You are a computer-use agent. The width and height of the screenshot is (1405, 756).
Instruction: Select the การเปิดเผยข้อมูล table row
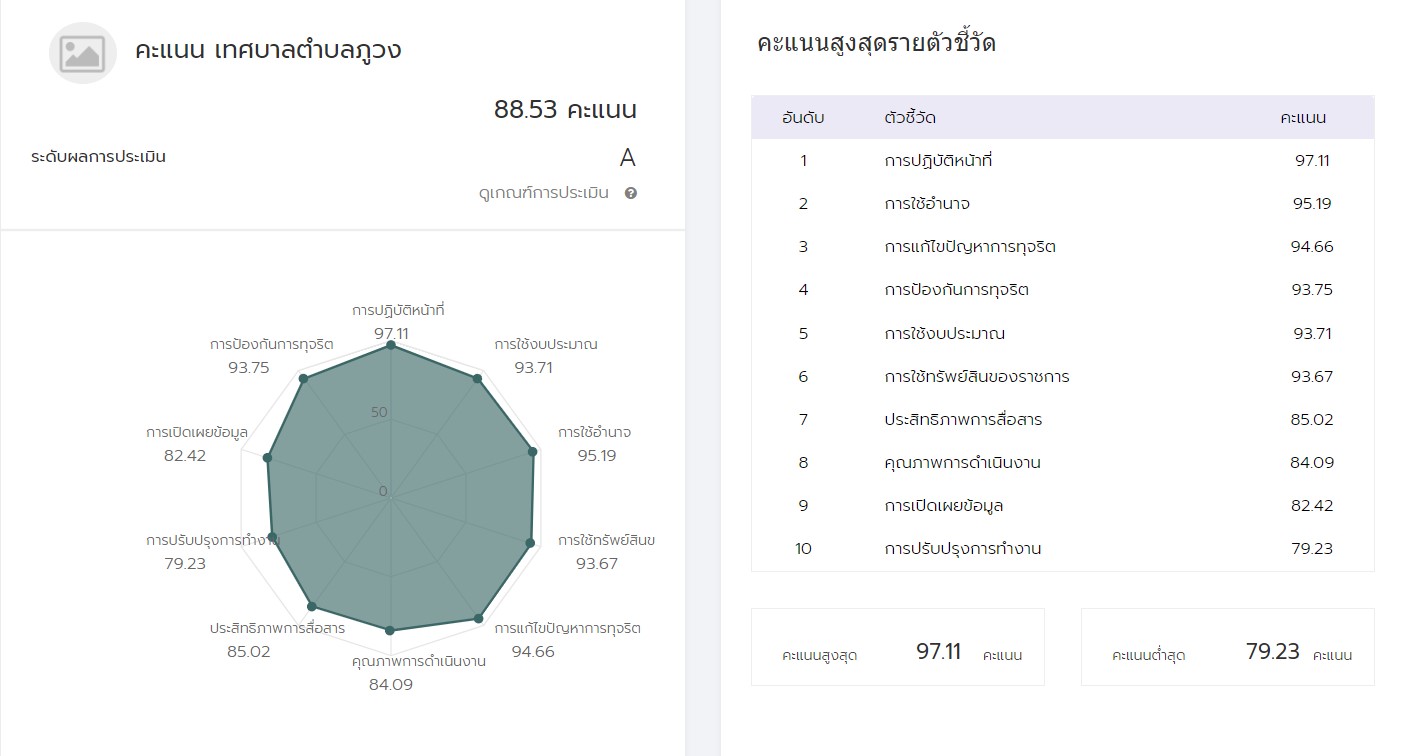tap(1063, 505)
